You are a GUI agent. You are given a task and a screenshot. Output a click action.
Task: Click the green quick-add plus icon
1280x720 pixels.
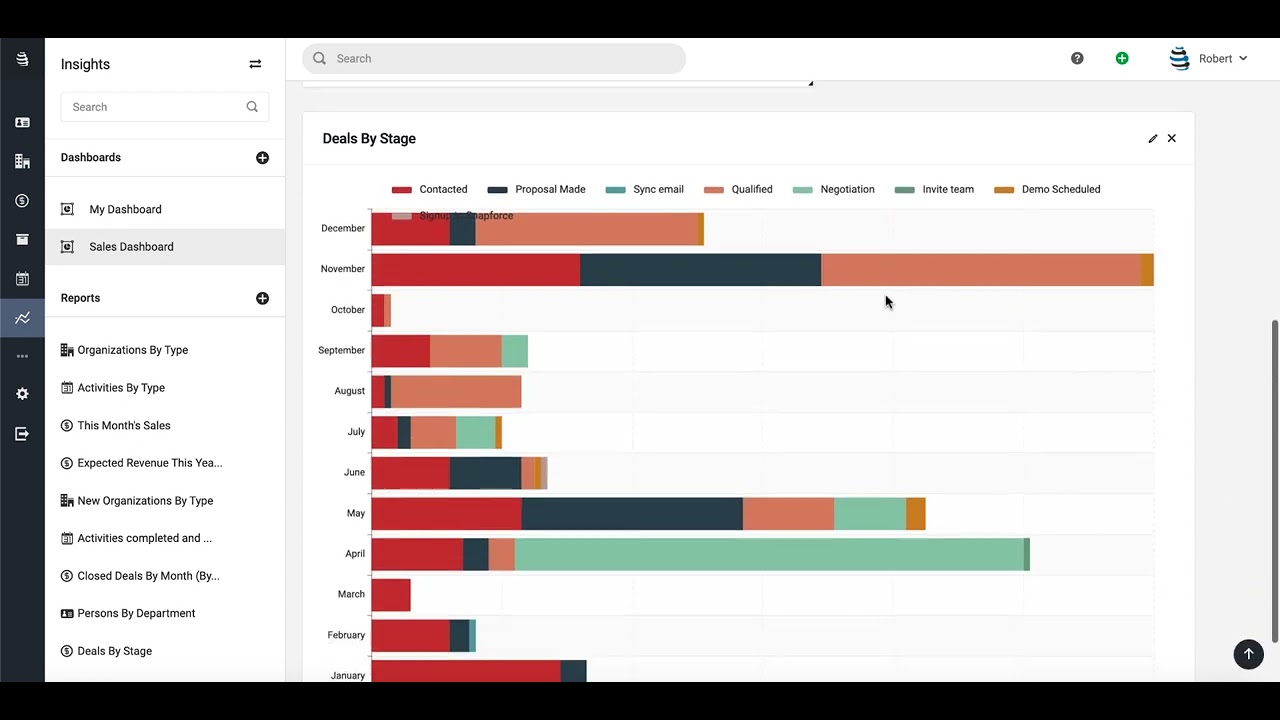(x=1122, y=58)
